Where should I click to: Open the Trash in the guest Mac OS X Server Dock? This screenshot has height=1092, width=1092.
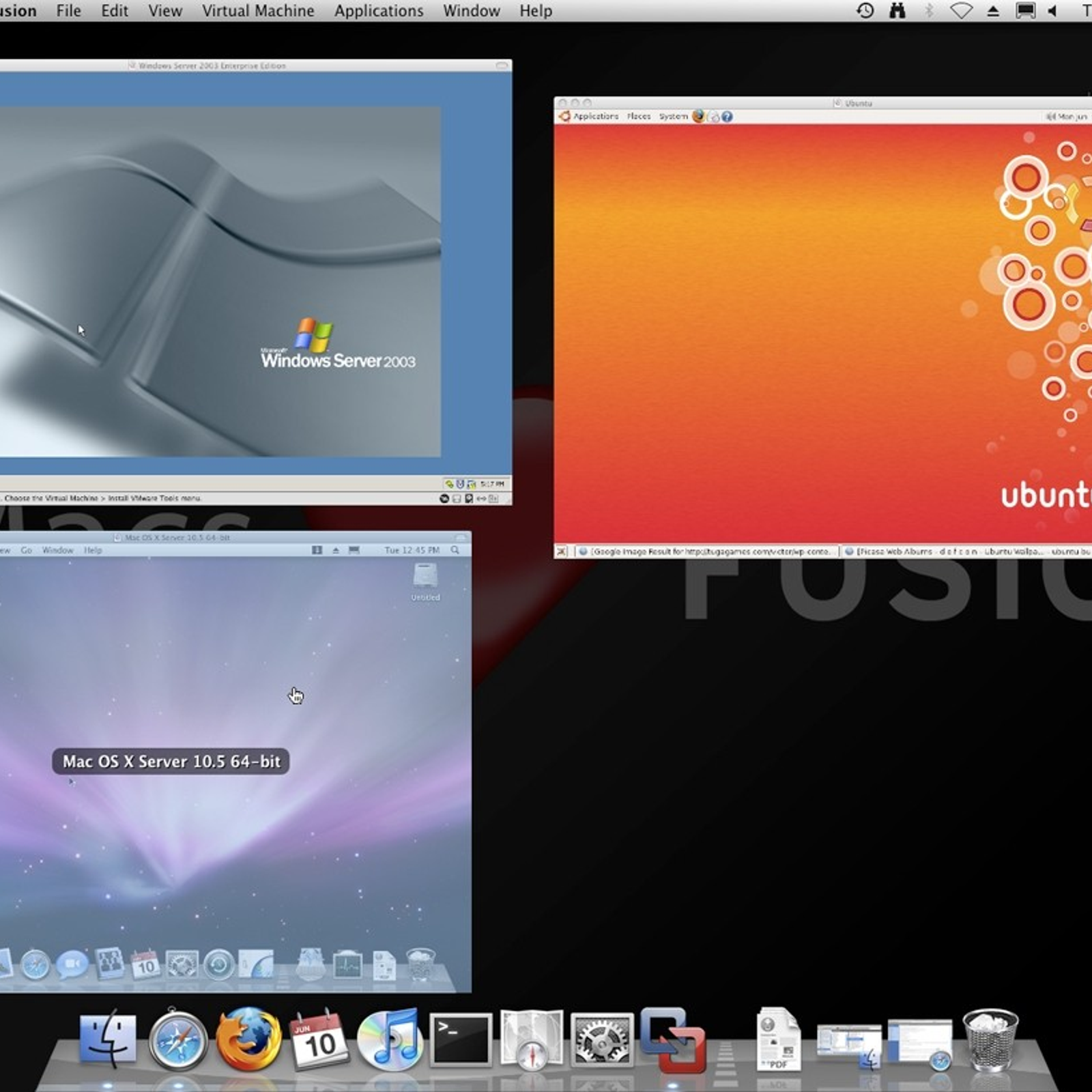point(420,964)
